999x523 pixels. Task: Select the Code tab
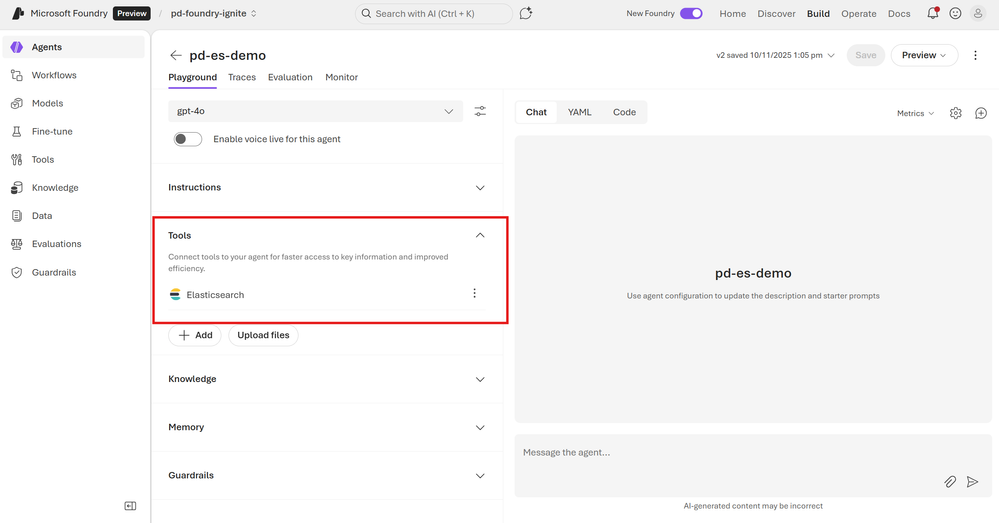[x=624, y=112]
